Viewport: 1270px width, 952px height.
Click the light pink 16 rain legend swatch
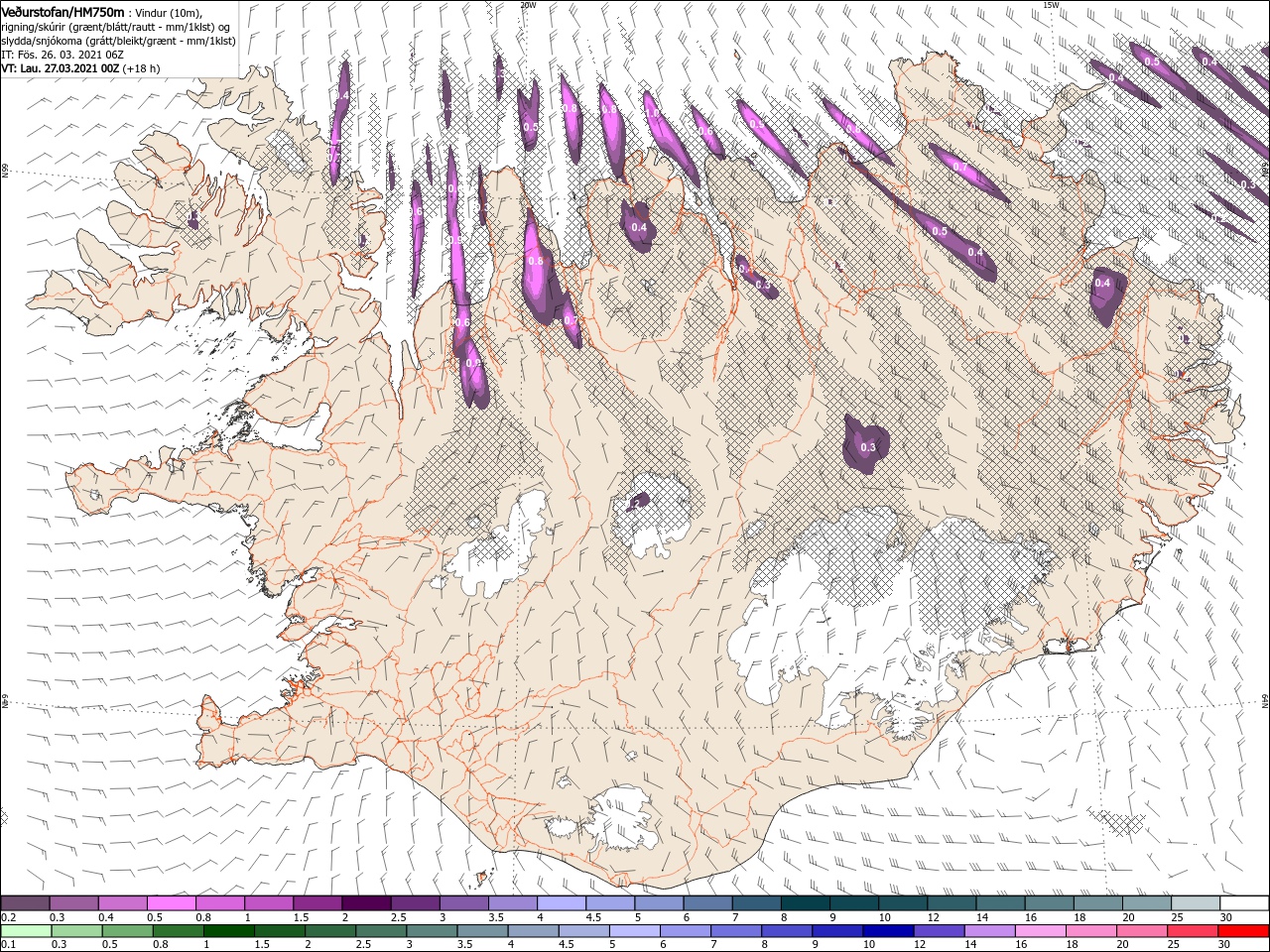(x=1041, y=931)
